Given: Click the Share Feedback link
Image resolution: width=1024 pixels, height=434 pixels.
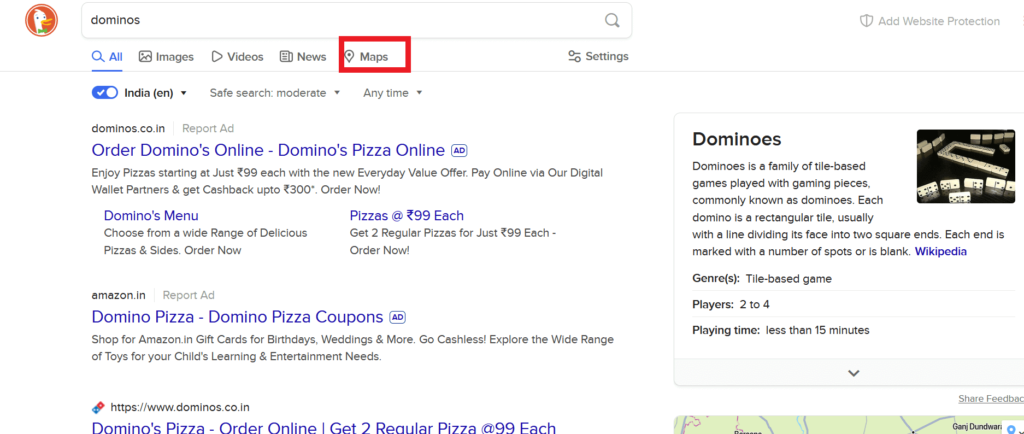Looking at the screenshot, I should point(991,398).
